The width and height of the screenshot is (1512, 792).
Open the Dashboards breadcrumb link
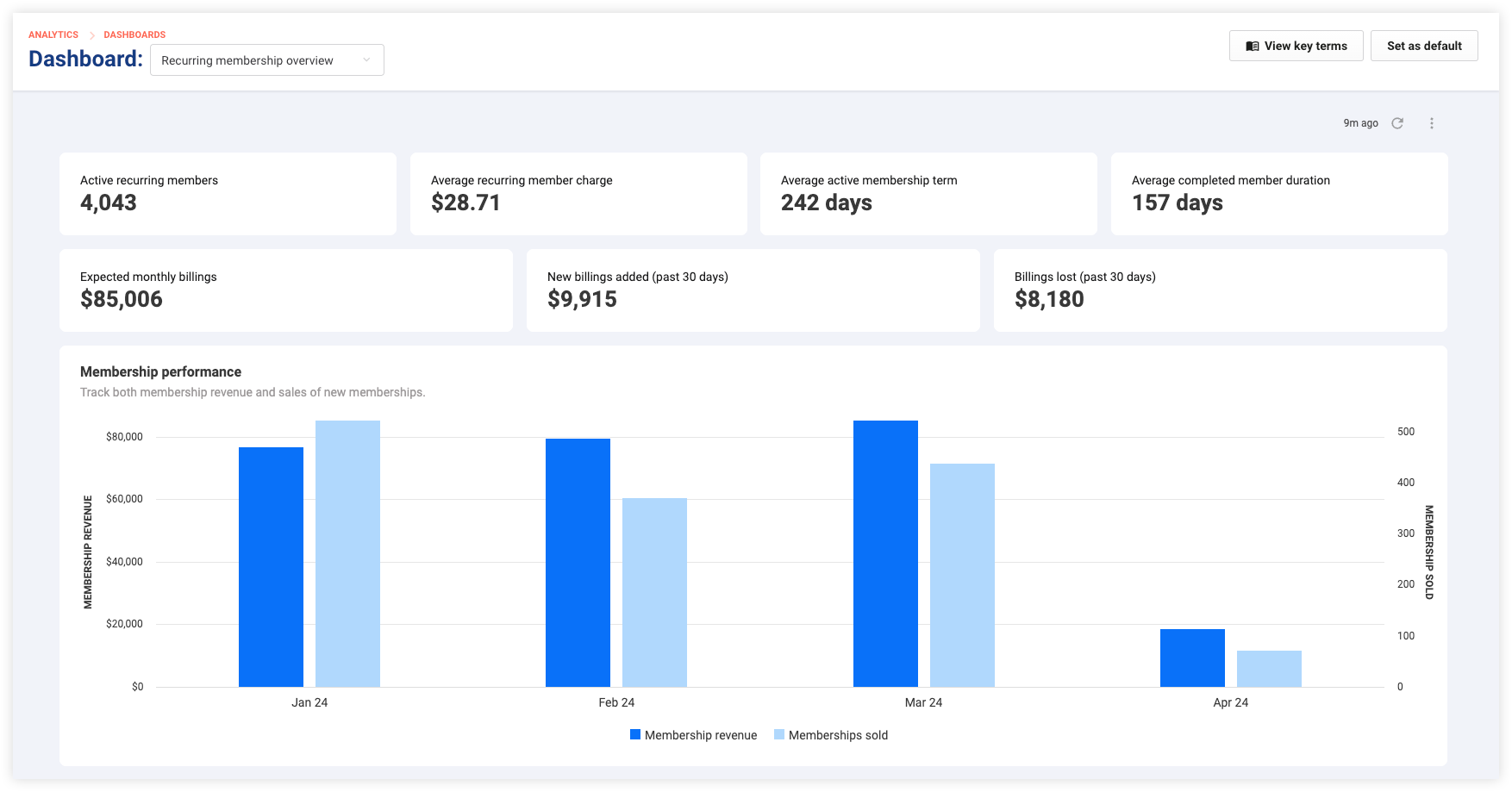pos(134,35)
